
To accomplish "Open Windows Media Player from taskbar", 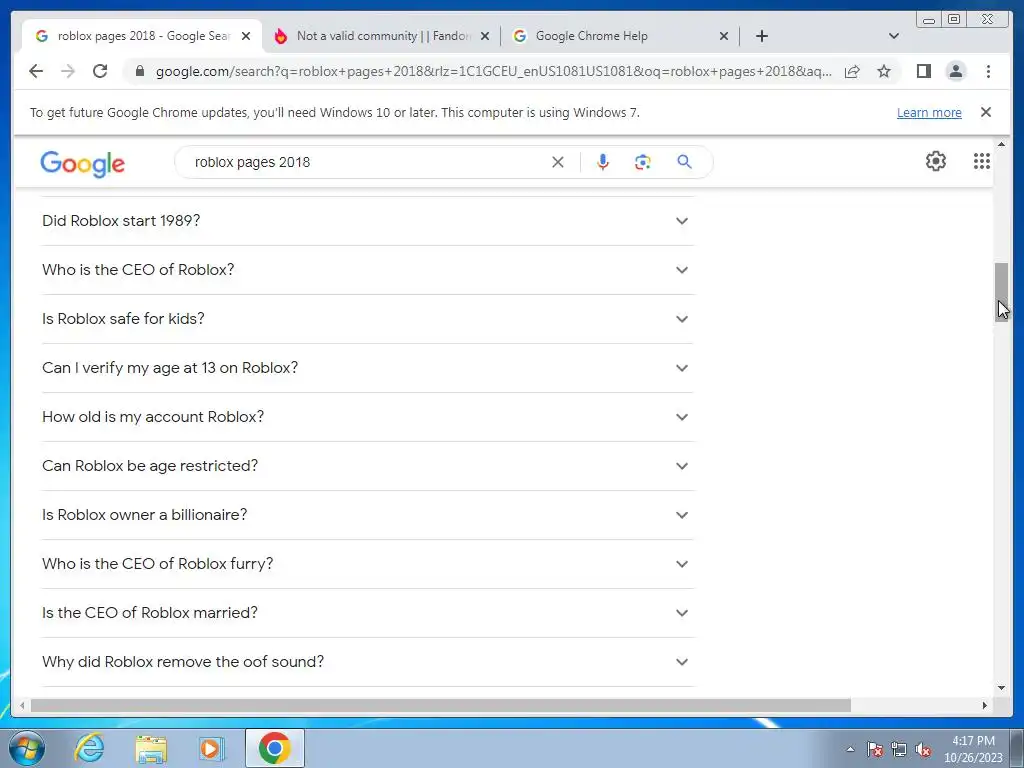I will pos(212,748).
